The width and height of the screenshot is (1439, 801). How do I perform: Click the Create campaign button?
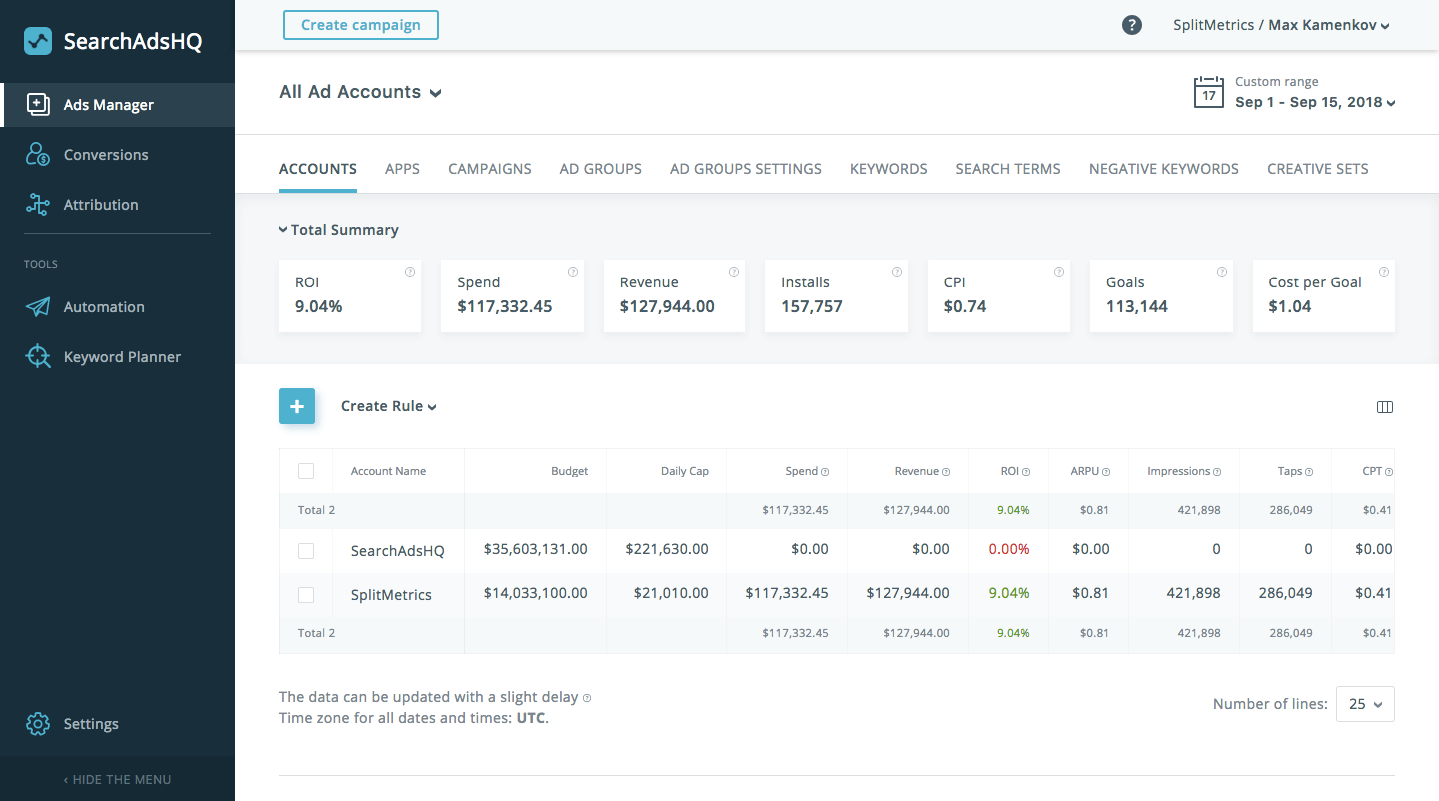[361, 25]
